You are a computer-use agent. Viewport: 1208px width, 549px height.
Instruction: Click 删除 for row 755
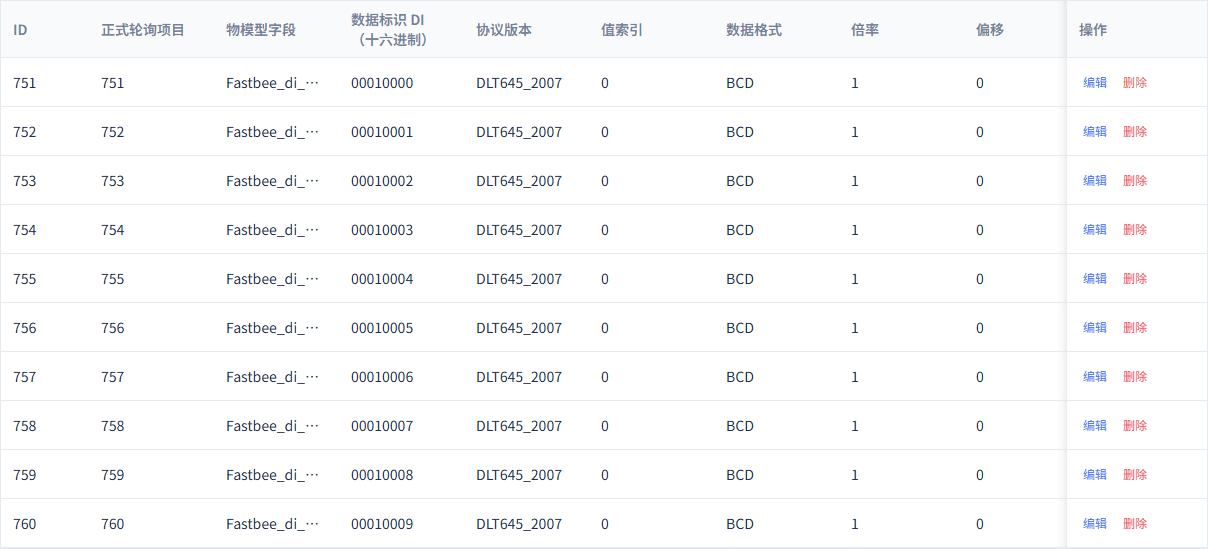click(x=1135, y=279)
